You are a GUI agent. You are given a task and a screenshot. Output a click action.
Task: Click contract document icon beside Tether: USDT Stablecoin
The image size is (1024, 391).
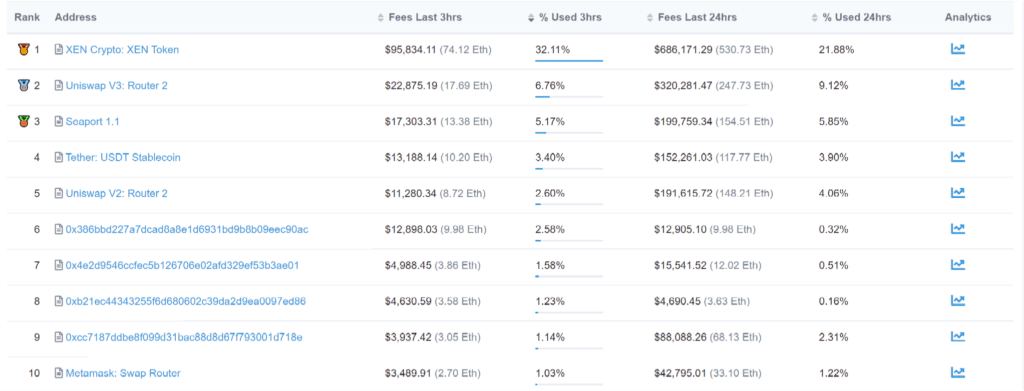pos(59,157)
